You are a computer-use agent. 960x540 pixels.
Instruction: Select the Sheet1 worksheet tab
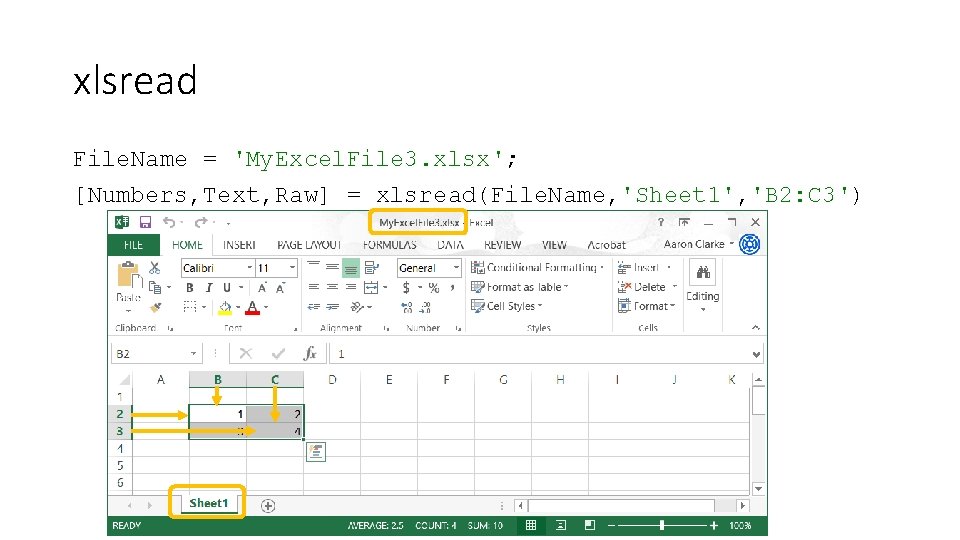(x=208, y=503)
